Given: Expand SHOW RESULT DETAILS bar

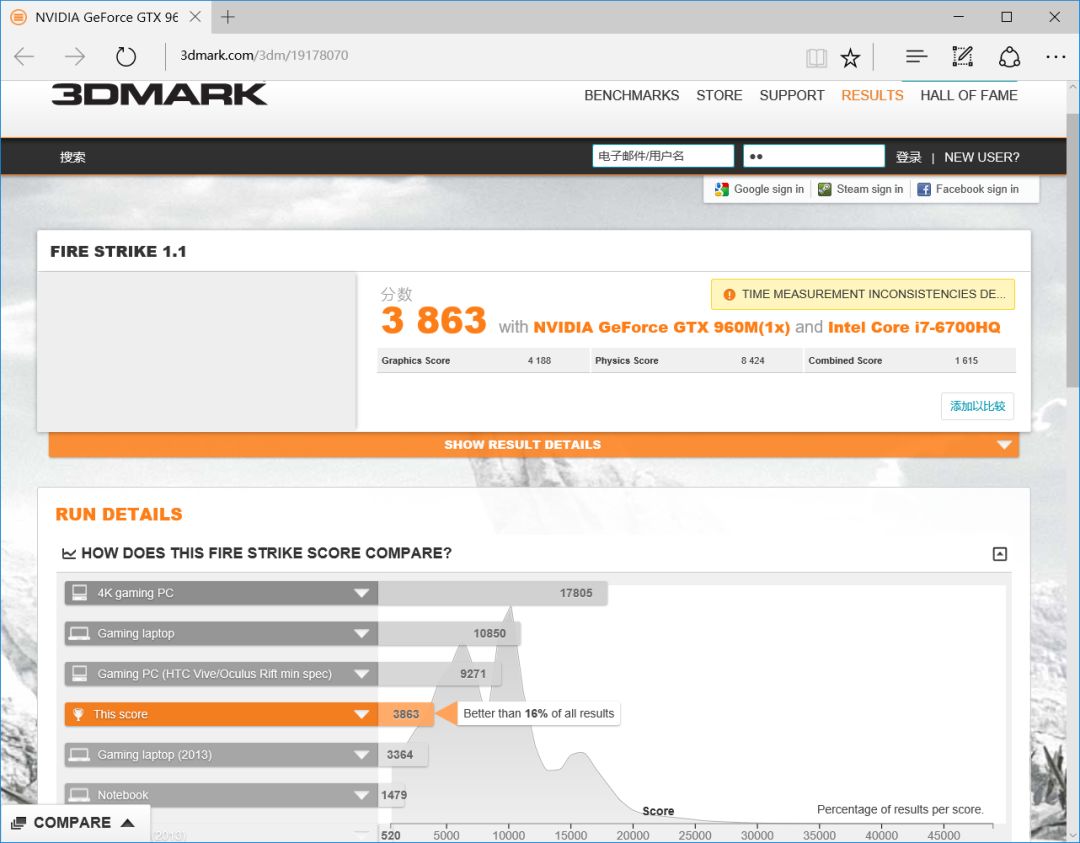Looking at the screenshot, I should click(534, 445).
